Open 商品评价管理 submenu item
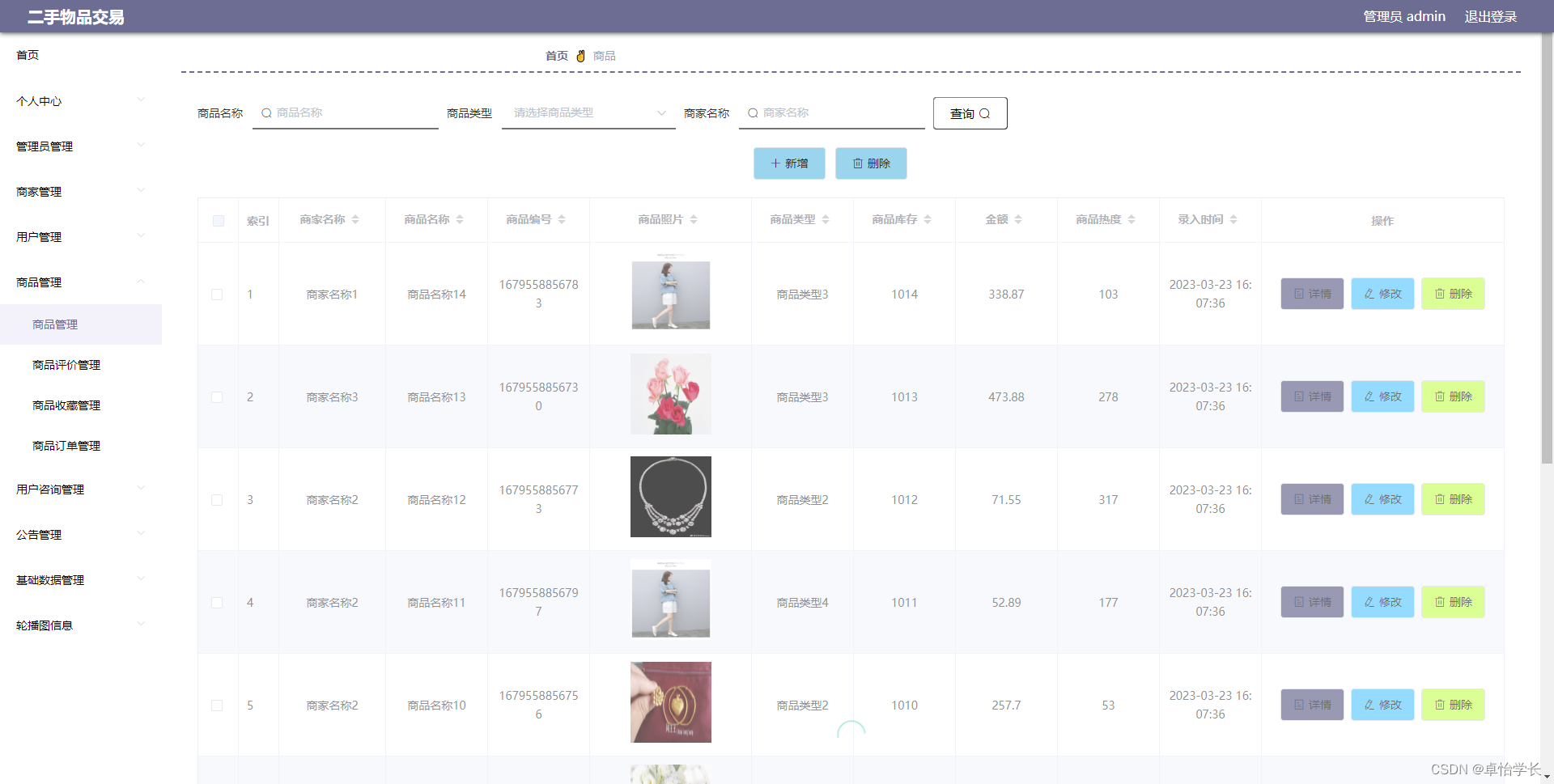Image resolution: width=1554 pixels, height=784 pixels. pyautogui.click(x=81, y=365)
